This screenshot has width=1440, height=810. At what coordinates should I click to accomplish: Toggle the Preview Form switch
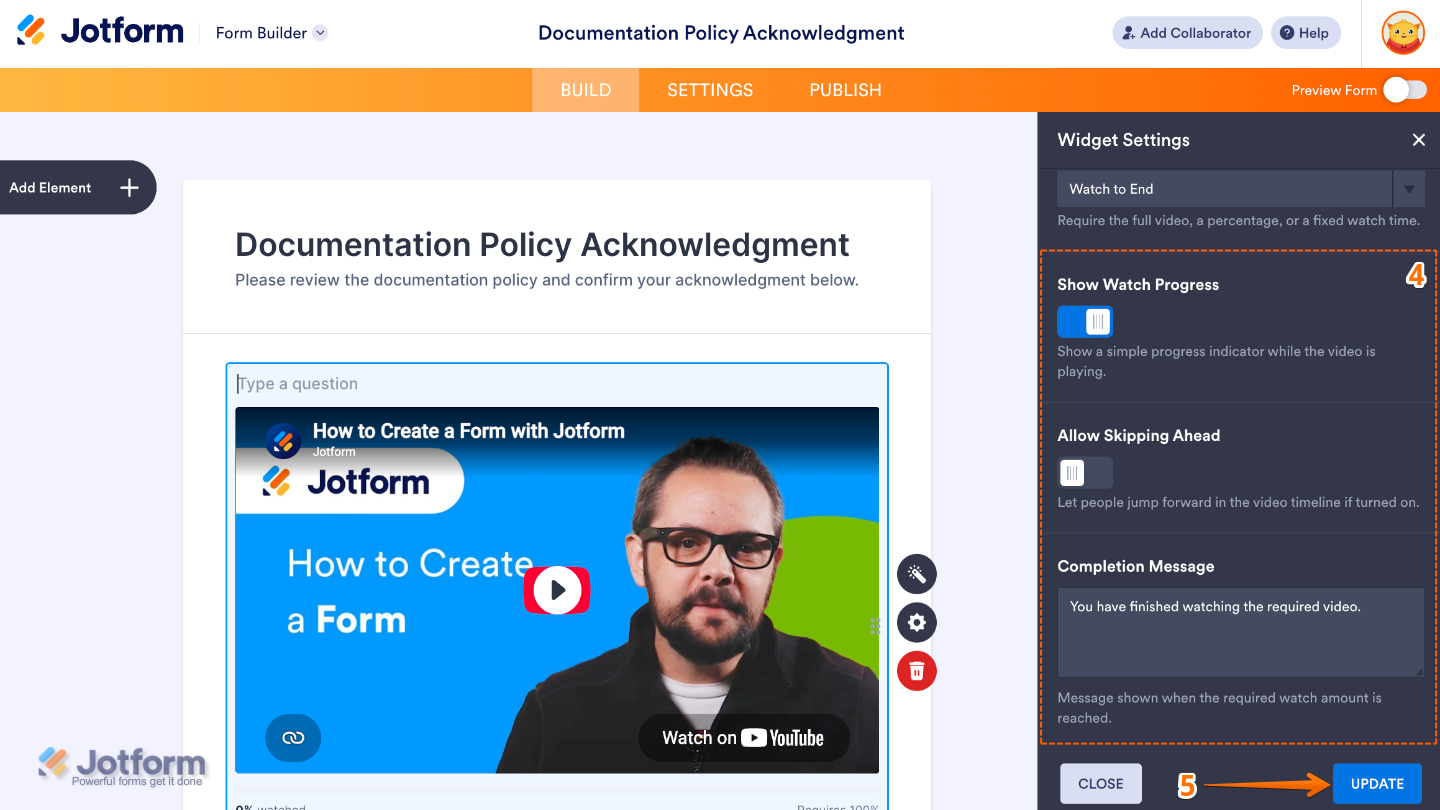[x=1404, y=90]
